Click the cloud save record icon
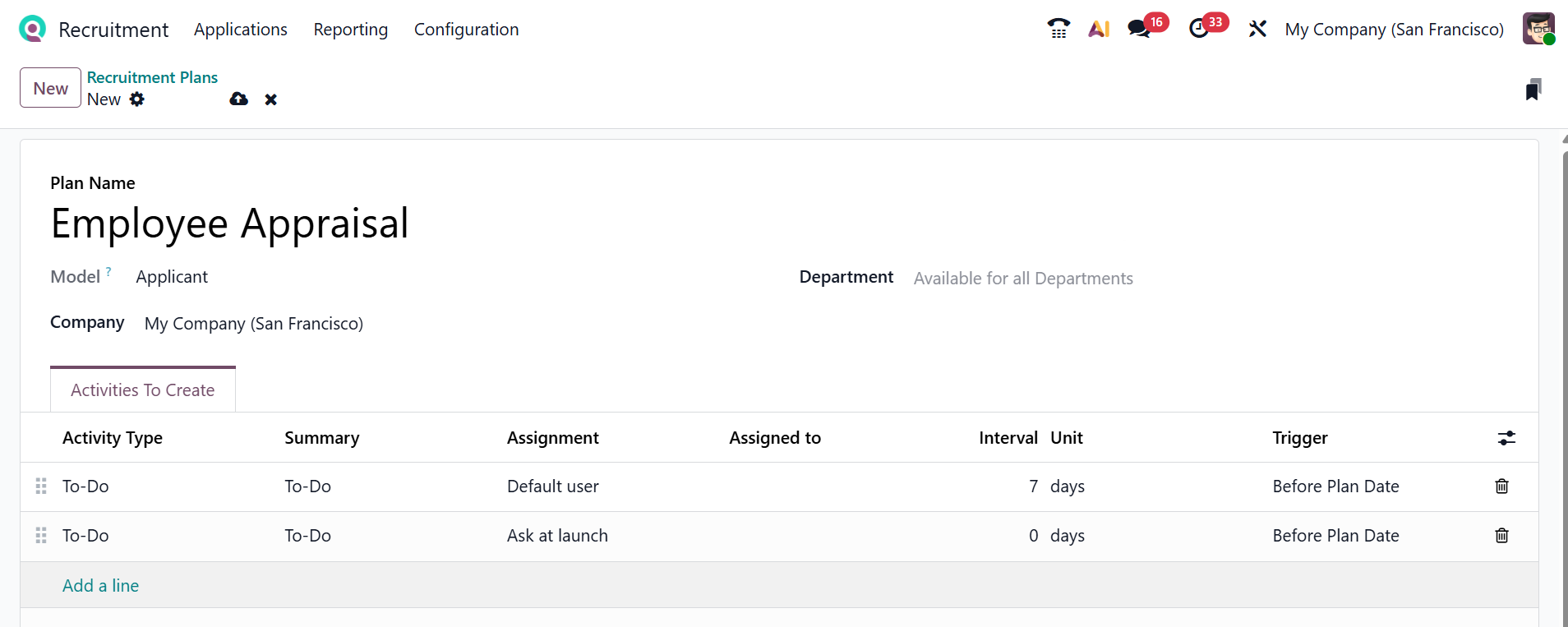This screenshot has height=627, width=1568. pos(239,99)
